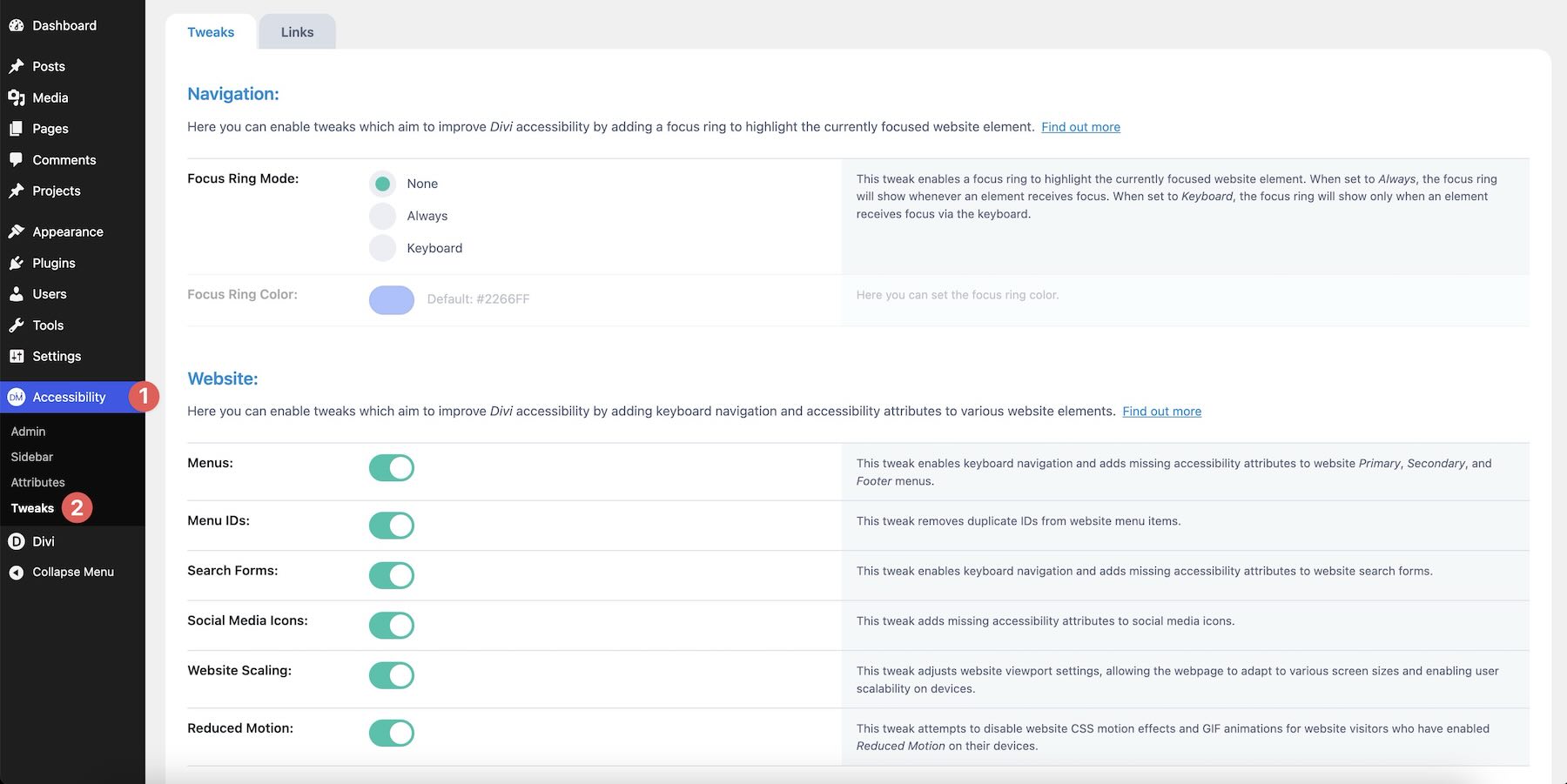Open the Comments menu label
The width and height of the screenshot is (1567, 784).
coord(64,160)
